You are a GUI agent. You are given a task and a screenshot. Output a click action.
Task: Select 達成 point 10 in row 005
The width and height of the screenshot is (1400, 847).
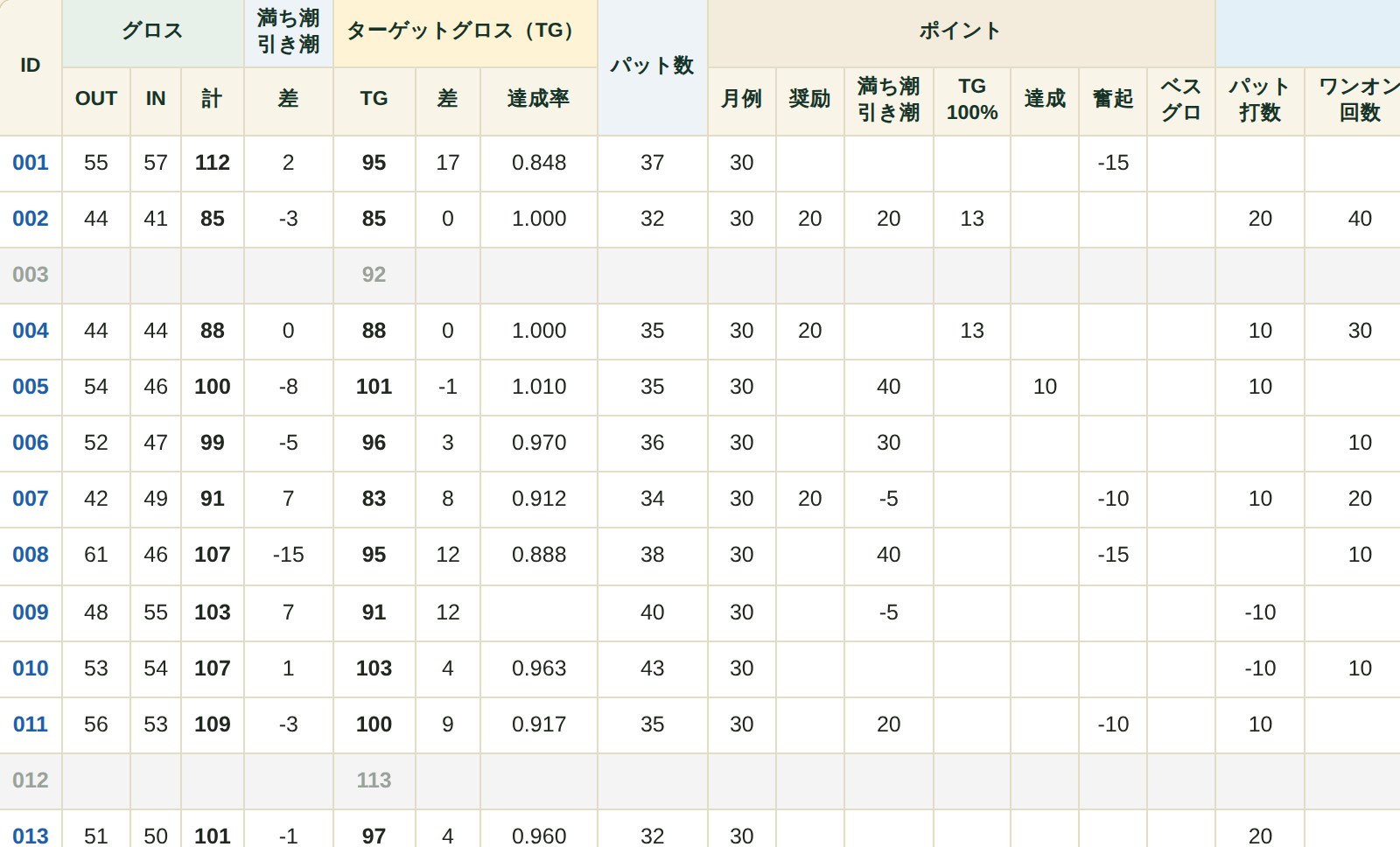(1046, 387)
